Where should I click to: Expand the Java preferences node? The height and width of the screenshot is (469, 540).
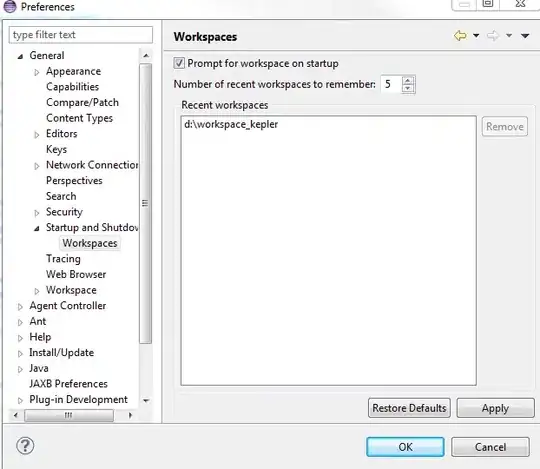pyautogui.click(x=20, y=369)
